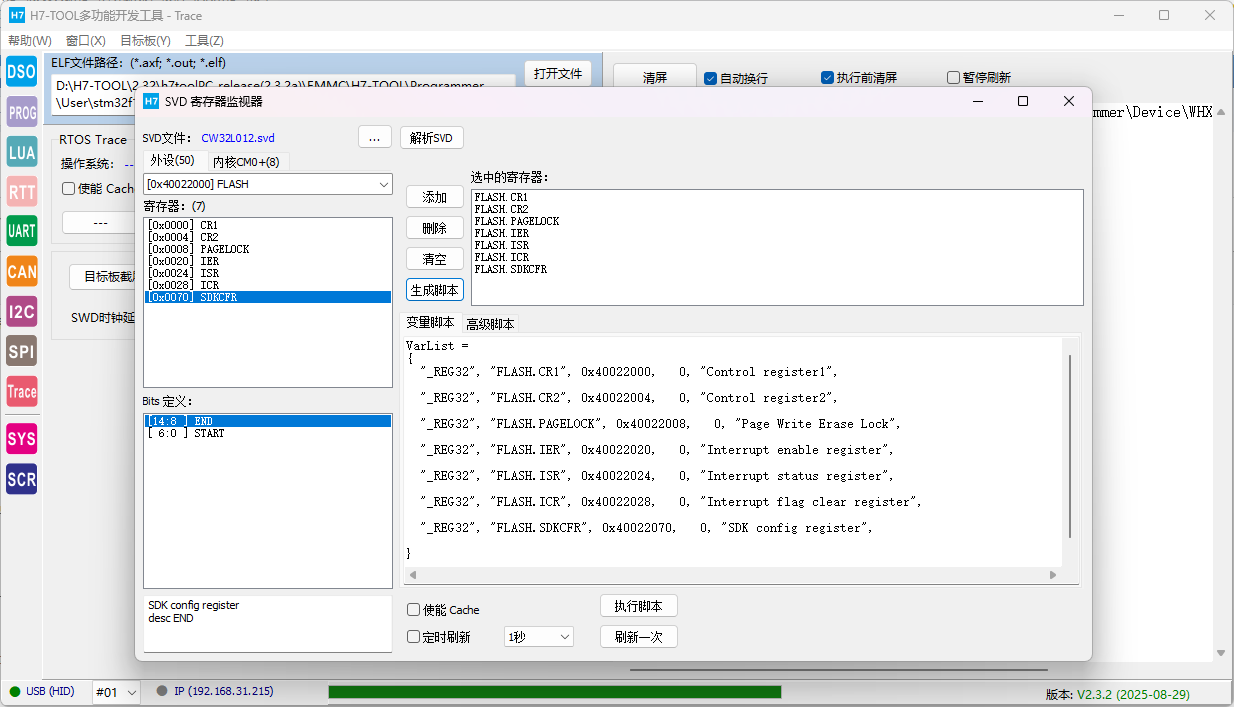Click the 清空 button
This screenshot has width=1234, height=707.
(435, 259)
